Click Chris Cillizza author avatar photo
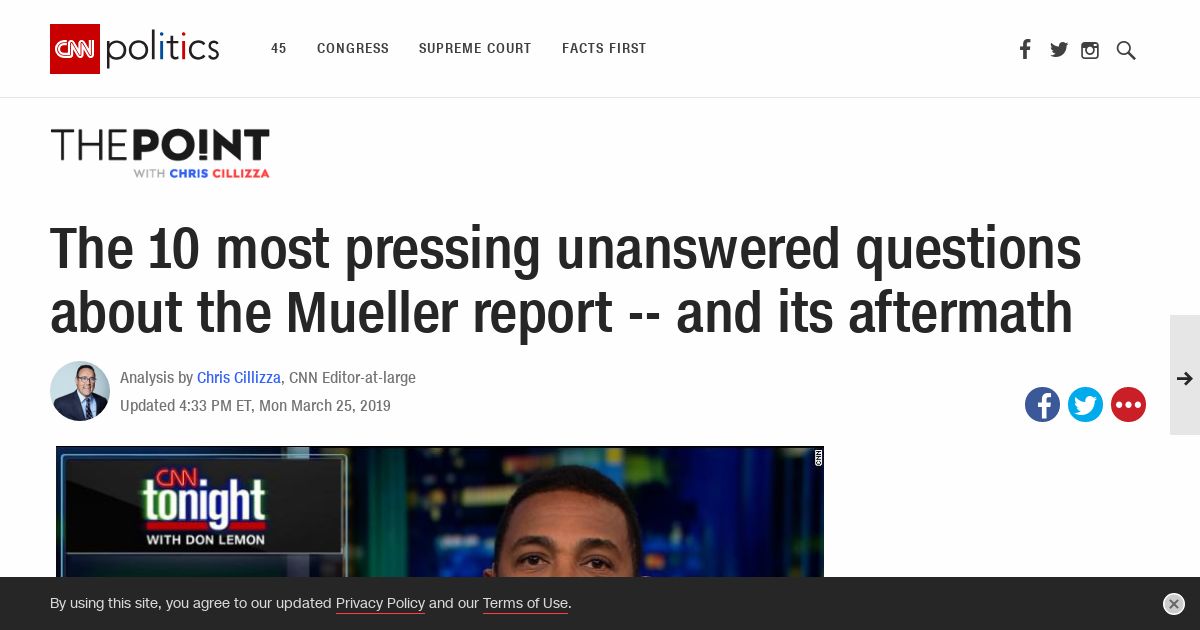Viewport: 1200px width, 630px height. click(x=80, y=391)
